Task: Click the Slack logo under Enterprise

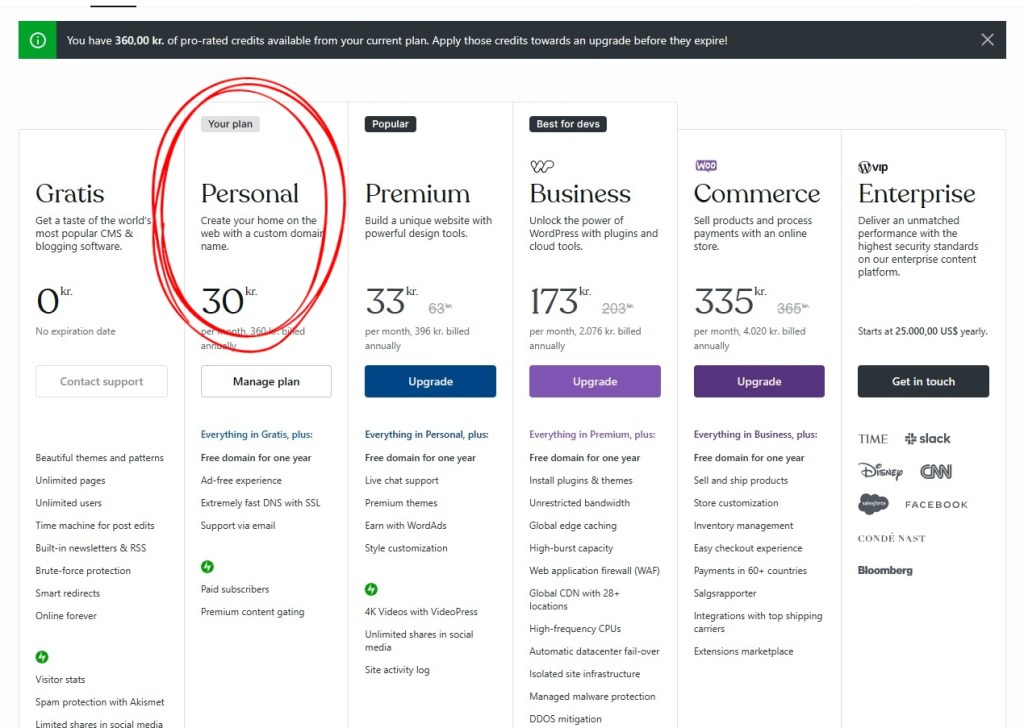Action: 927,439
